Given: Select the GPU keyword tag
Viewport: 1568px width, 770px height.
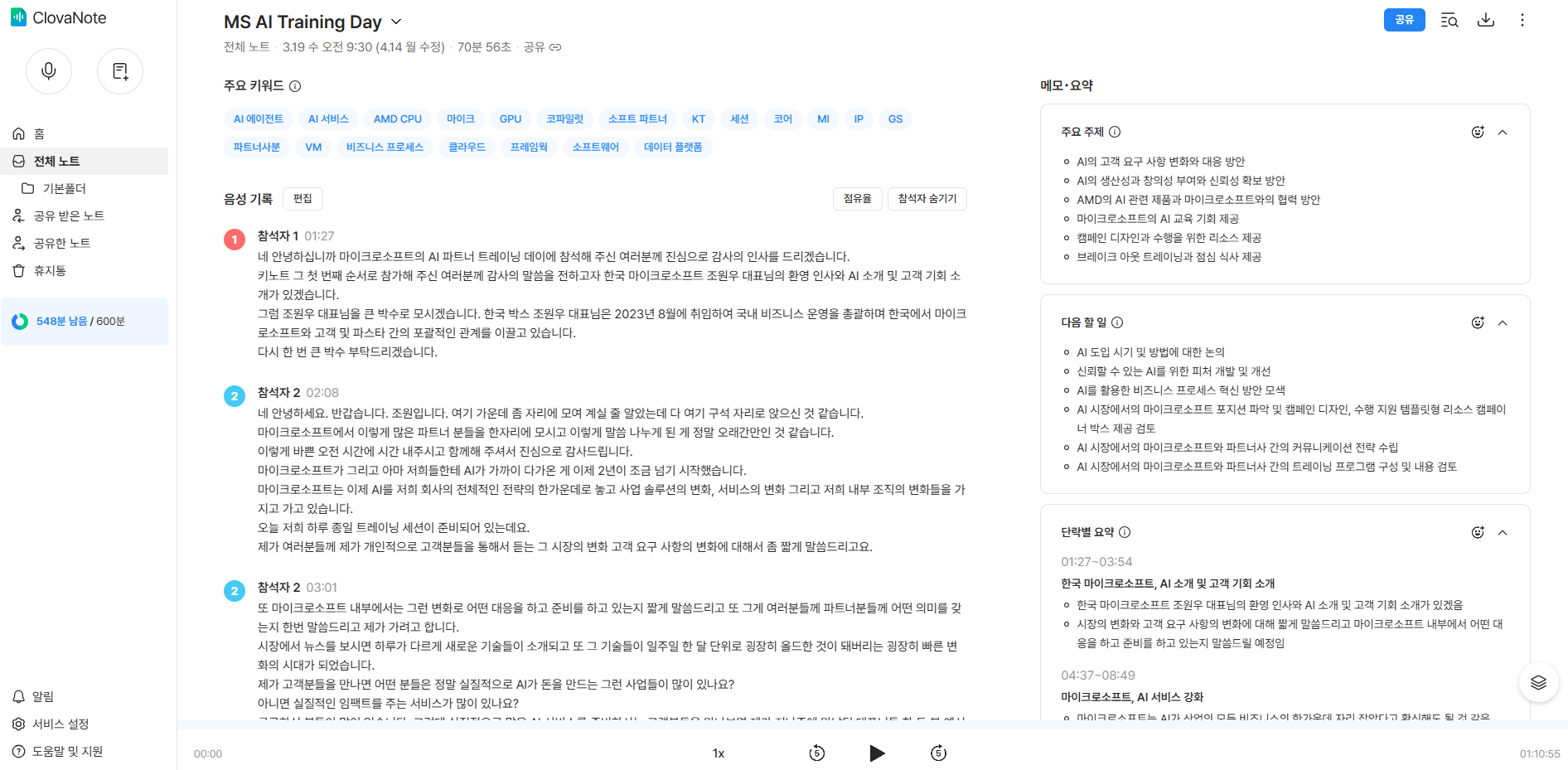Looking at the screenshot, I should (511, 119).
